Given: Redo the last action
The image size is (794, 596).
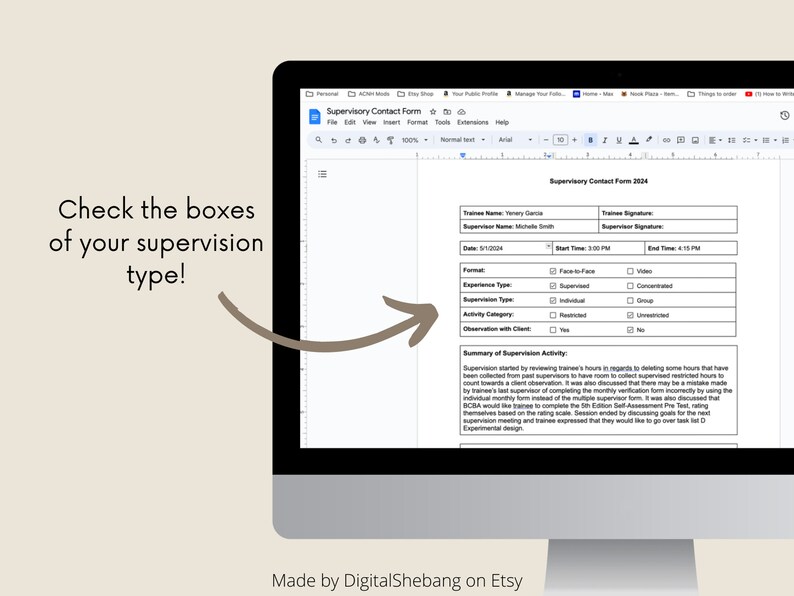Looking at the screenshot, I should click(x=348, y=140).
